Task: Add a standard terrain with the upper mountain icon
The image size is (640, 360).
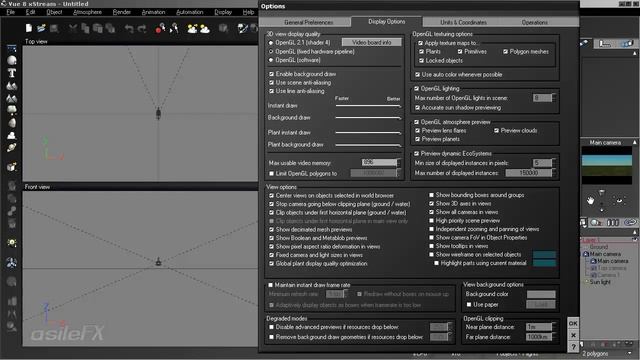Action: [12, 86]
